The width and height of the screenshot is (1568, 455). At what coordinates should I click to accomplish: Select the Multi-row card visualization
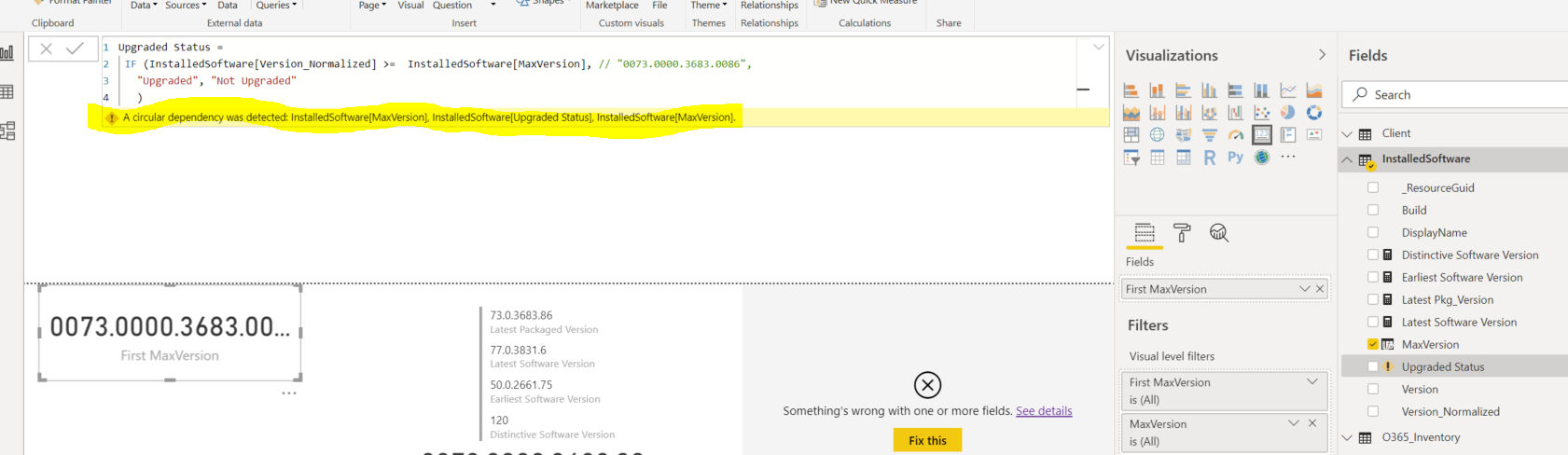tap(1288, 134)
